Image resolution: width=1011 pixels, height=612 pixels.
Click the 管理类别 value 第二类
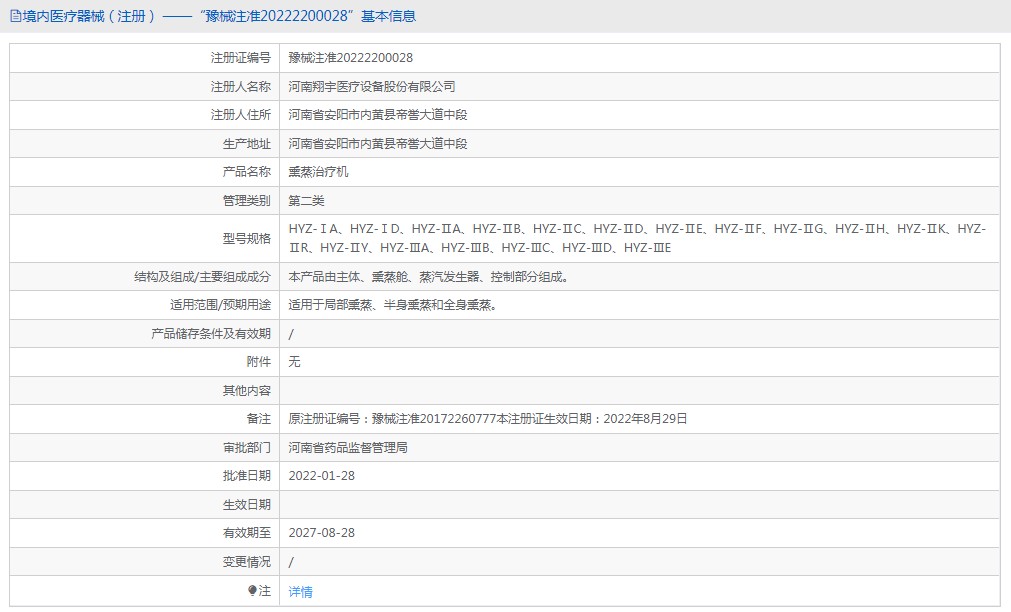[x=306, y=201]
